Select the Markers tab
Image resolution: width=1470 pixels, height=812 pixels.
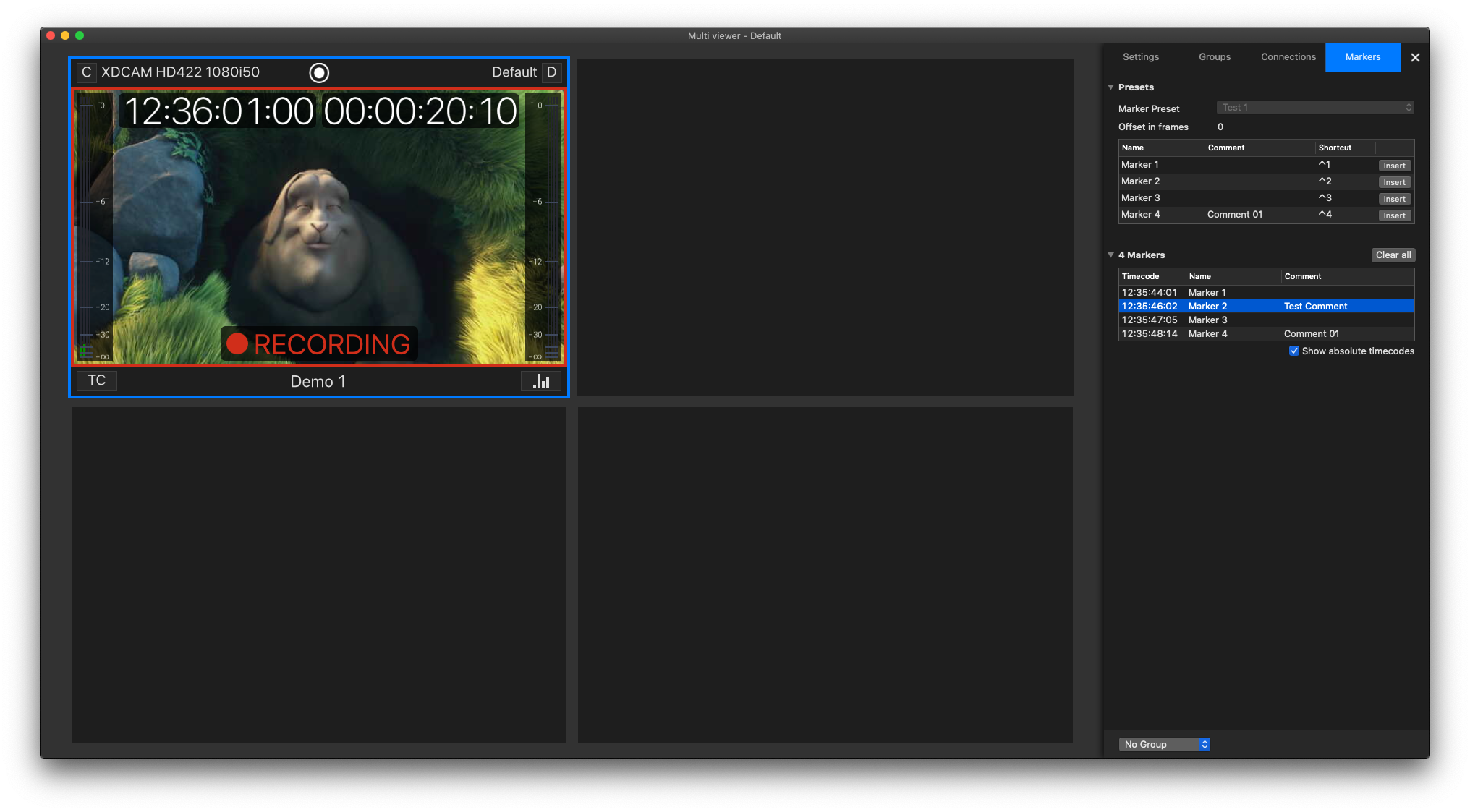tap(1363, 57)
